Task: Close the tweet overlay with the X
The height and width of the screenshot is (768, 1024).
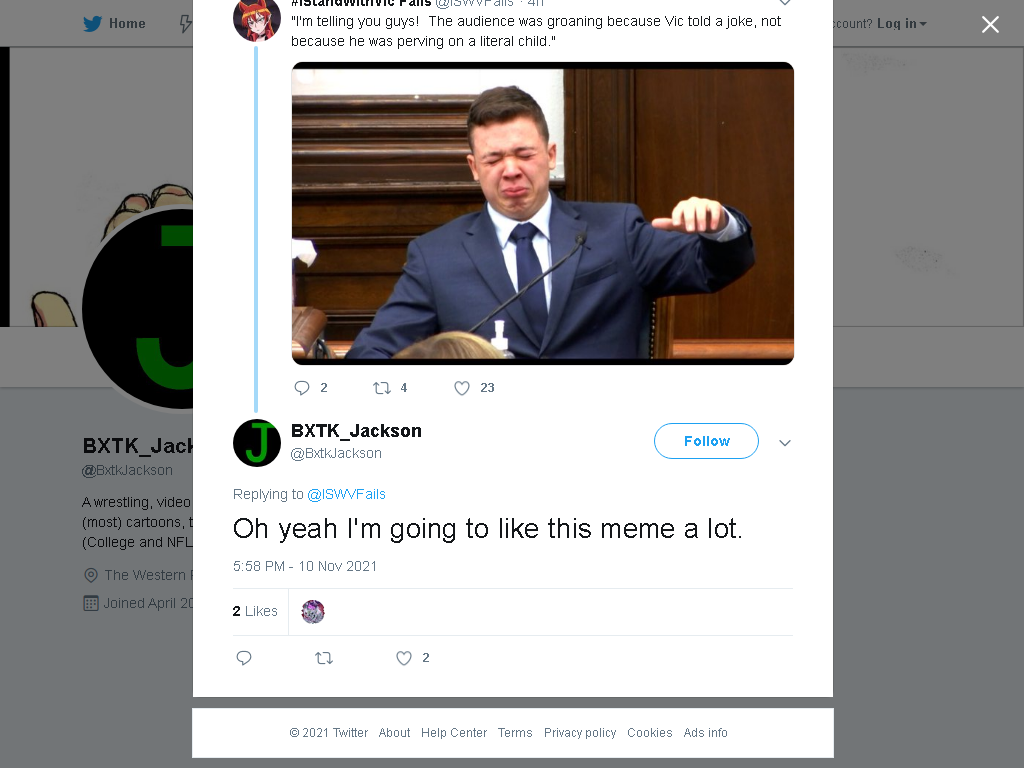Action: click(990, 25)
